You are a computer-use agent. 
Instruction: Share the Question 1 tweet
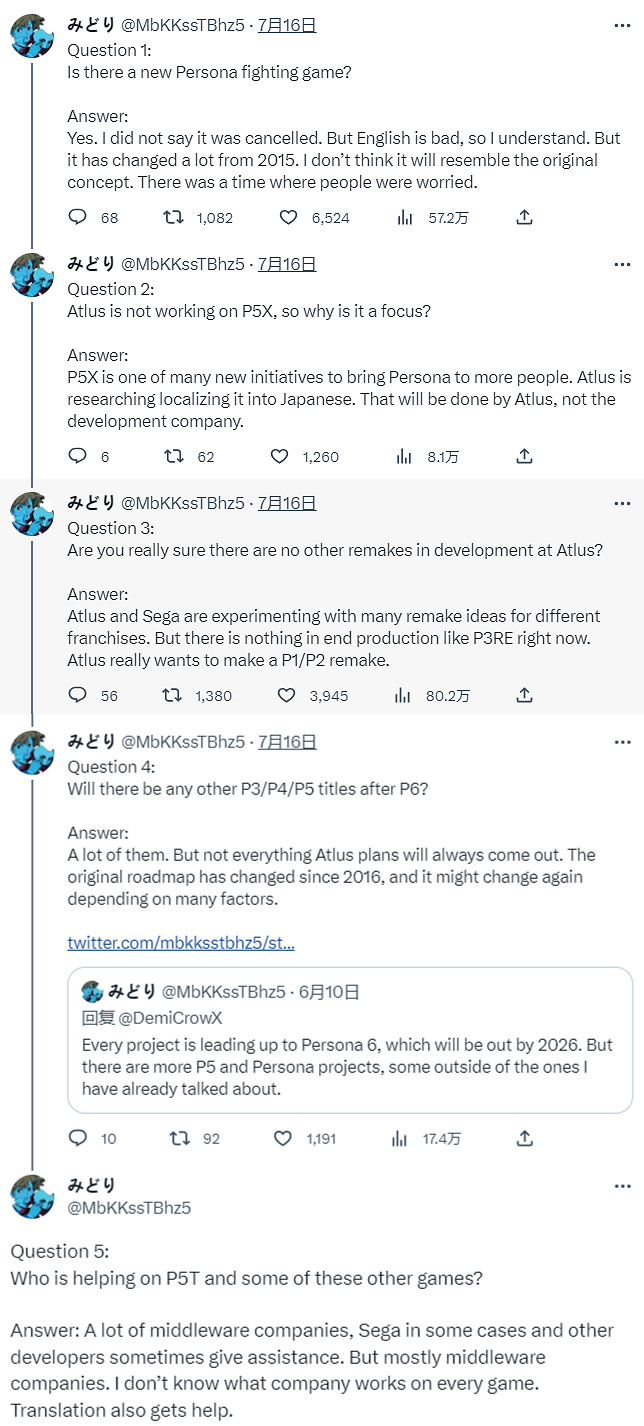524,217
